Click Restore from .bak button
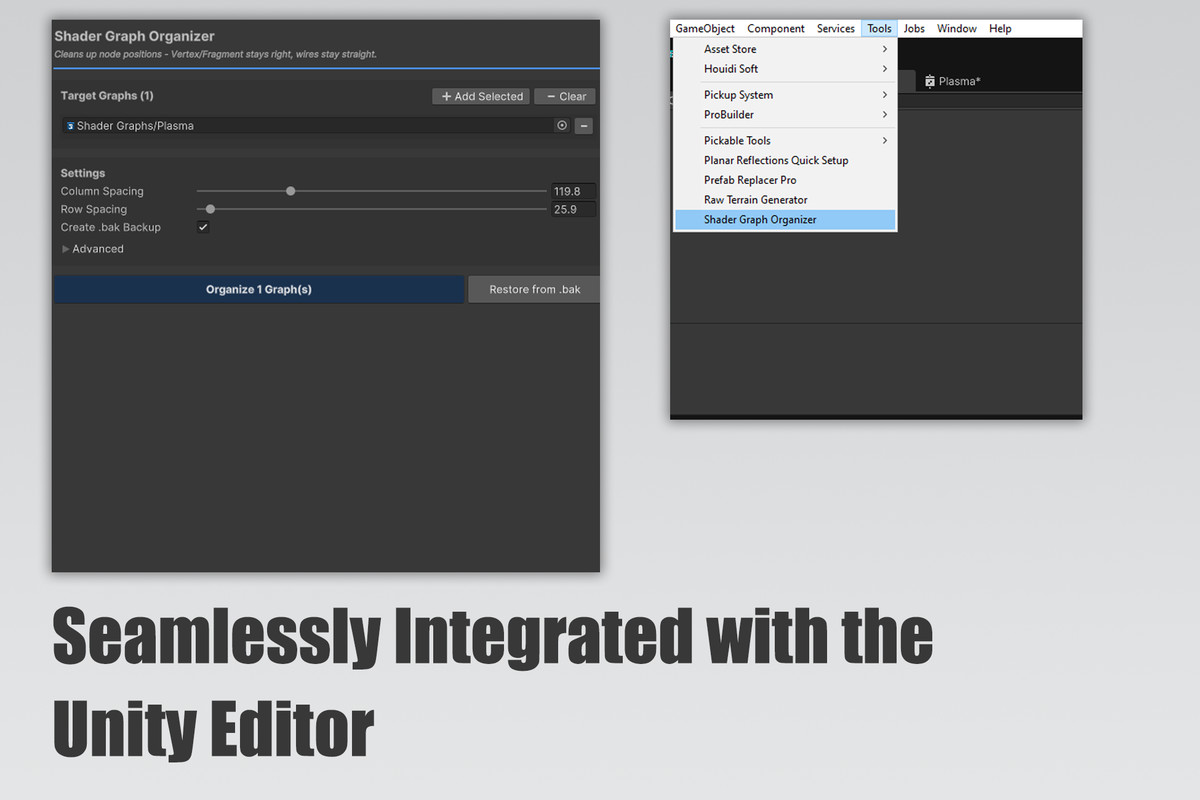Viewport: 1200px width, 800px height. (534, 289)
